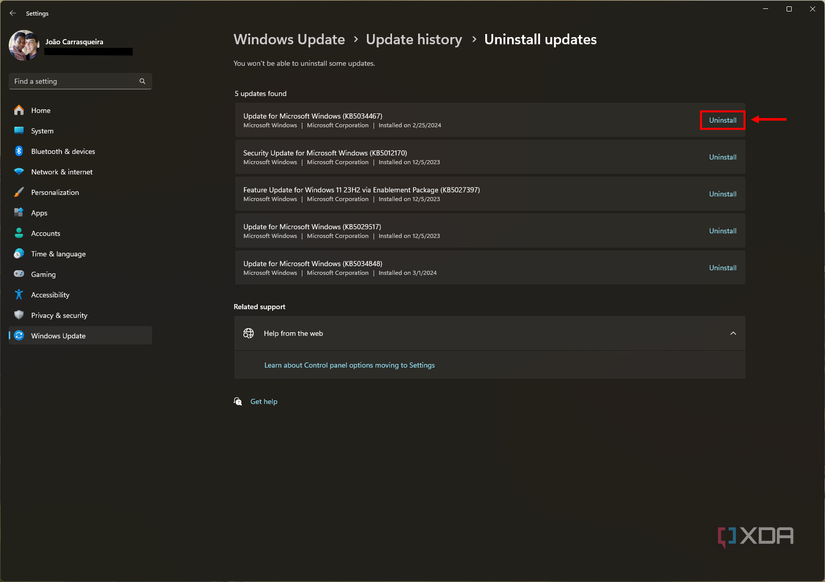The height and width of the screenshot is (582, 825).
Task: Click the Accessibility figure icon
Action: click(x=19, y=295)
